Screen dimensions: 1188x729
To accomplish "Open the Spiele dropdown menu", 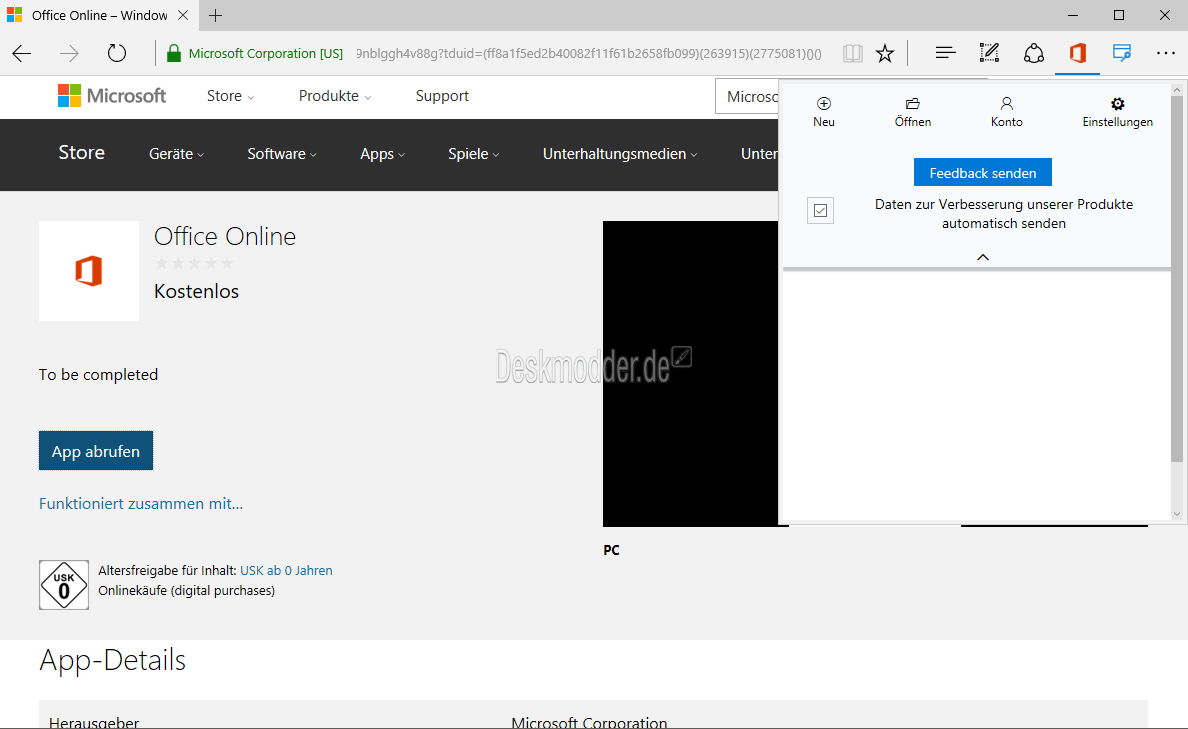I will tap(474, 154).
